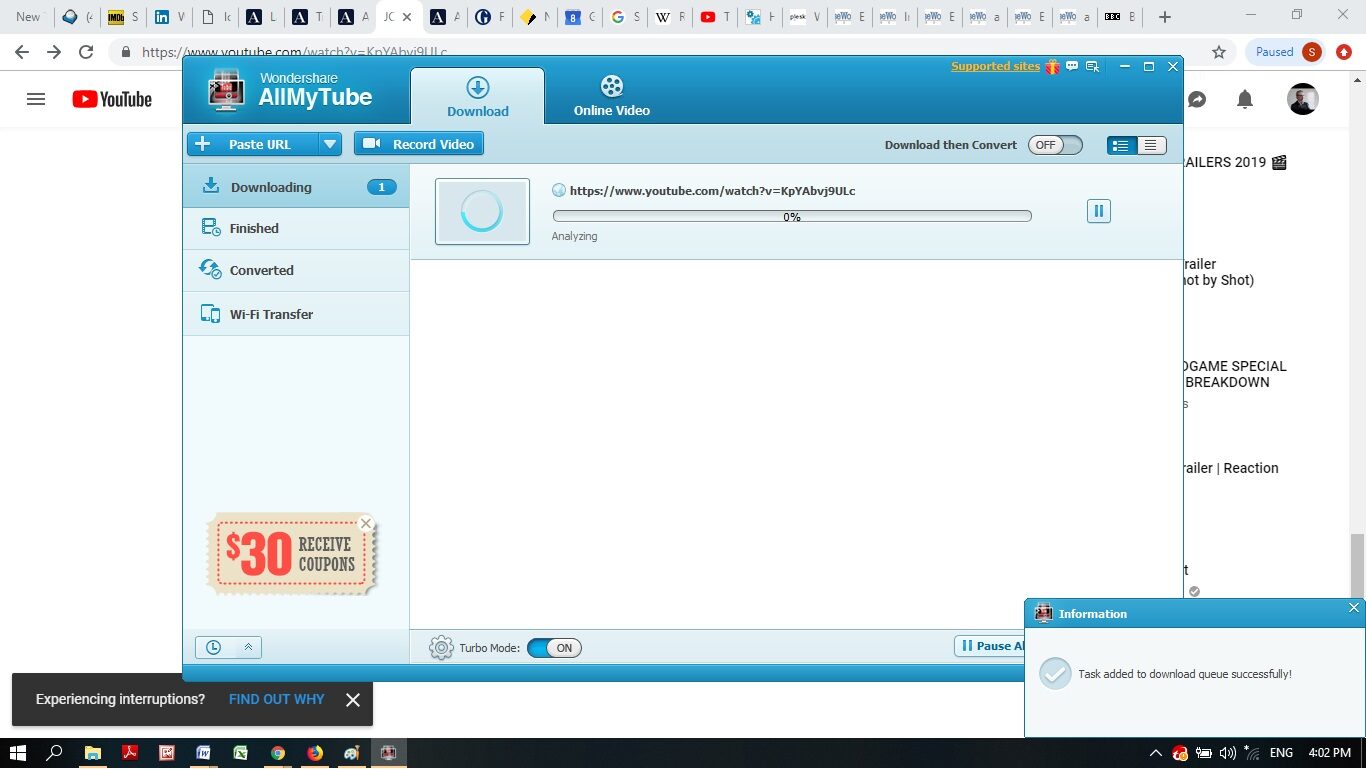
Task: Switch to compact list view
Action: 1151,145
